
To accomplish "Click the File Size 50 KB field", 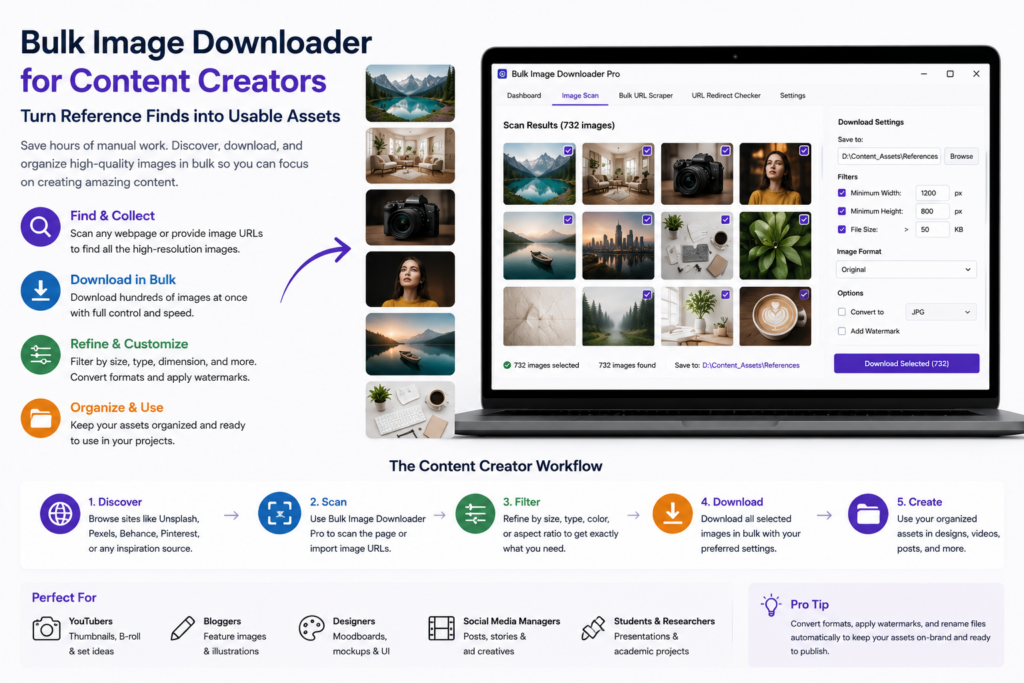I will pos(932,229).
